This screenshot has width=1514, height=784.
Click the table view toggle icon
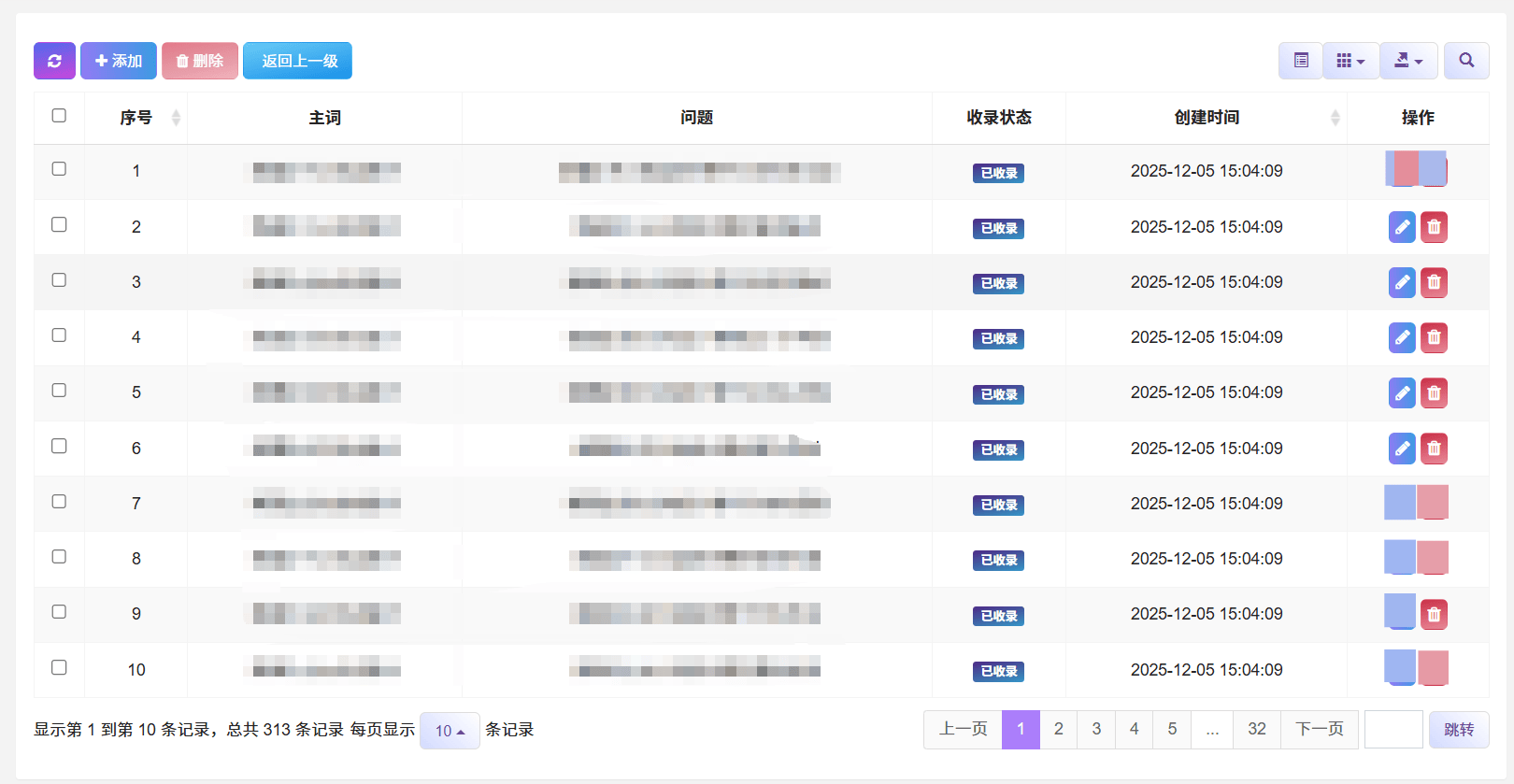pos(1300,61)
